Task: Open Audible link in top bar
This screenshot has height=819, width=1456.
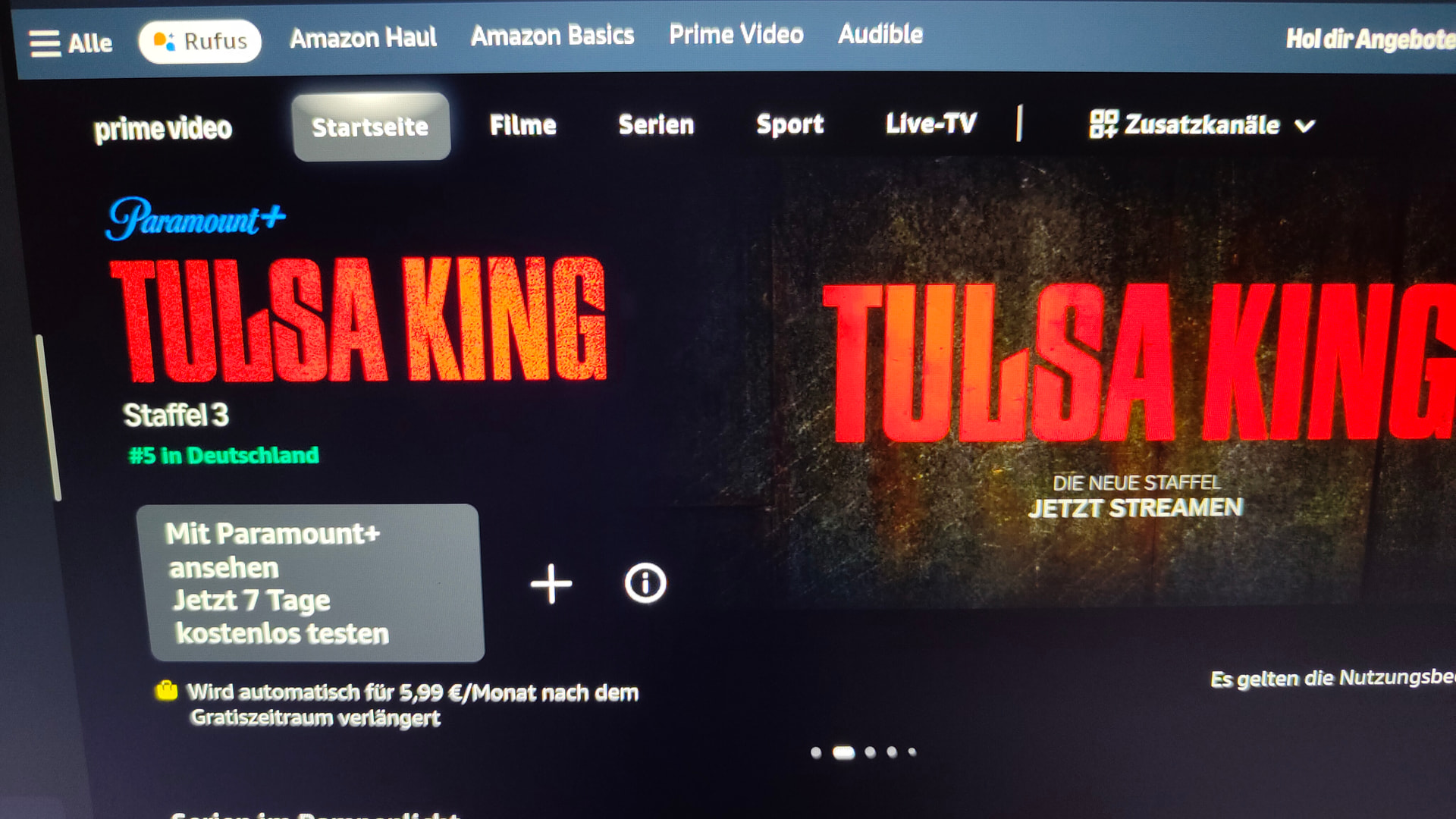Action: (x=880, y=34)
